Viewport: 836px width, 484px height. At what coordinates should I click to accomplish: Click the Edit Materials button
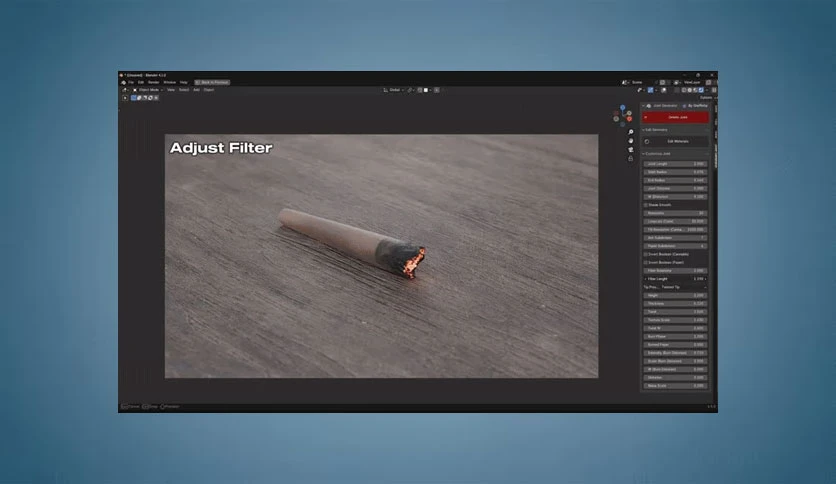(x=675, y=142)
